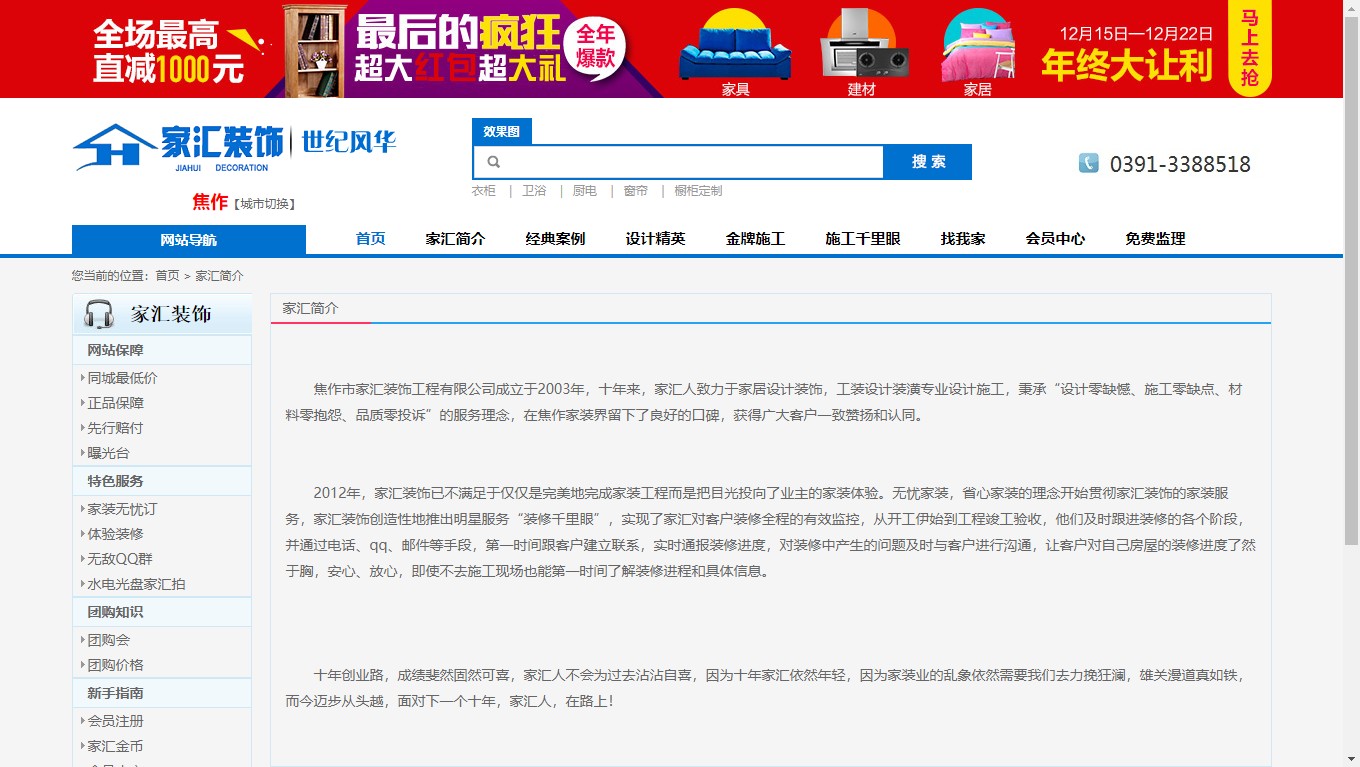Click the headphone icon by 家汇装饰
The width and height of the screenshot is (1360, 767).
99,314
